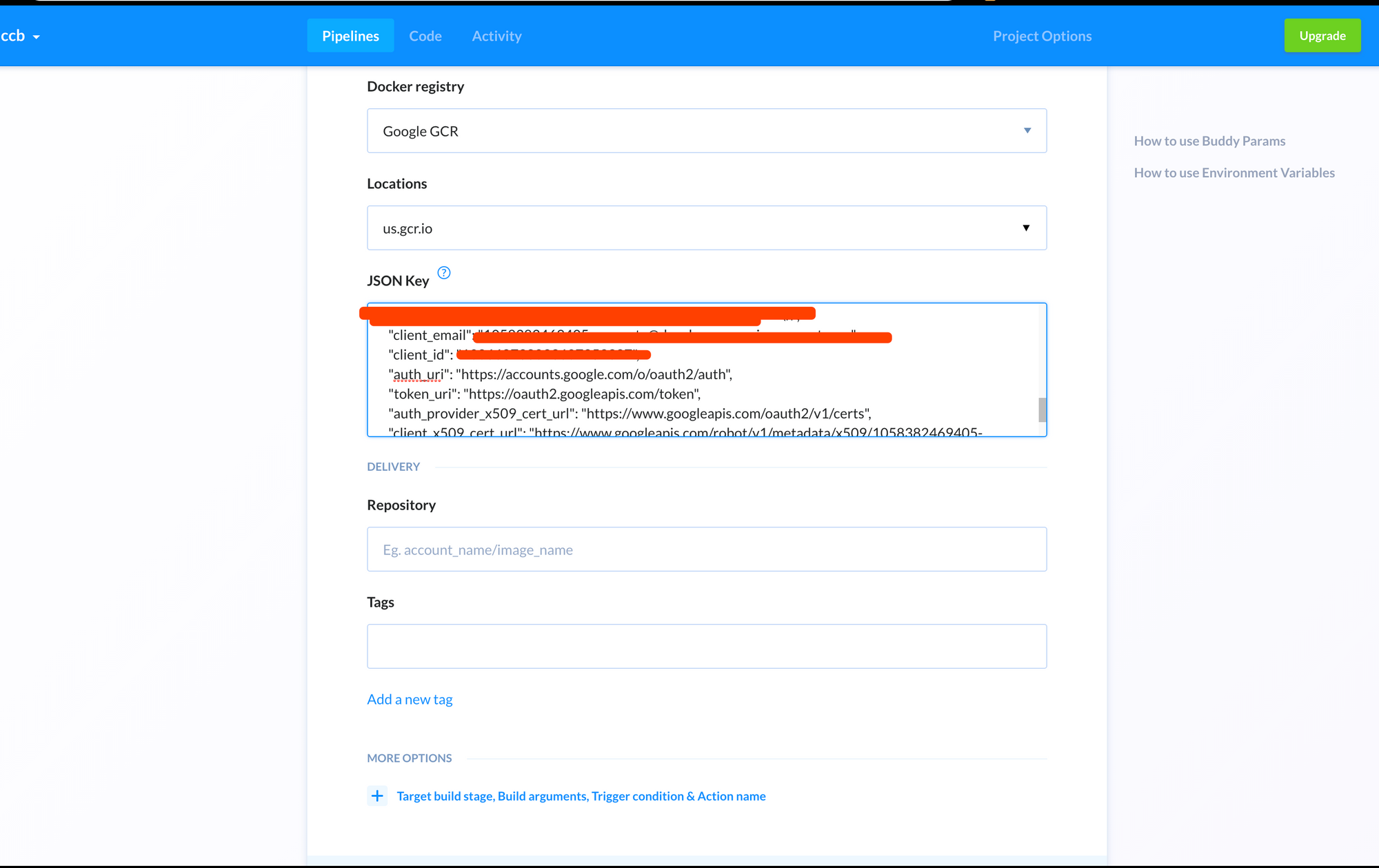Viewport: 1379px width, 868px height.
Task: Switch to the Code tab
Action: pos(425,36)
